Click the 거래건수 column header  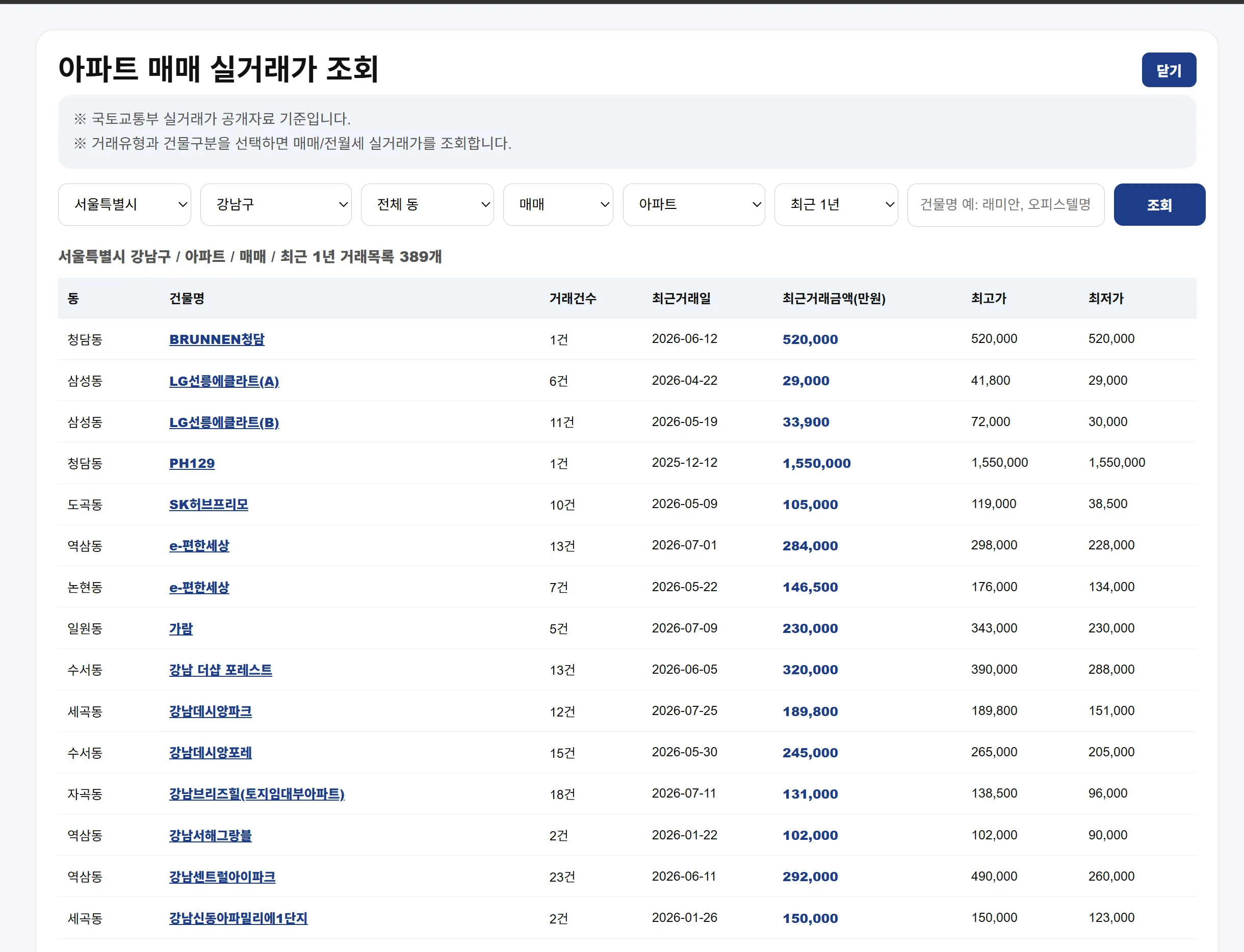573,299
